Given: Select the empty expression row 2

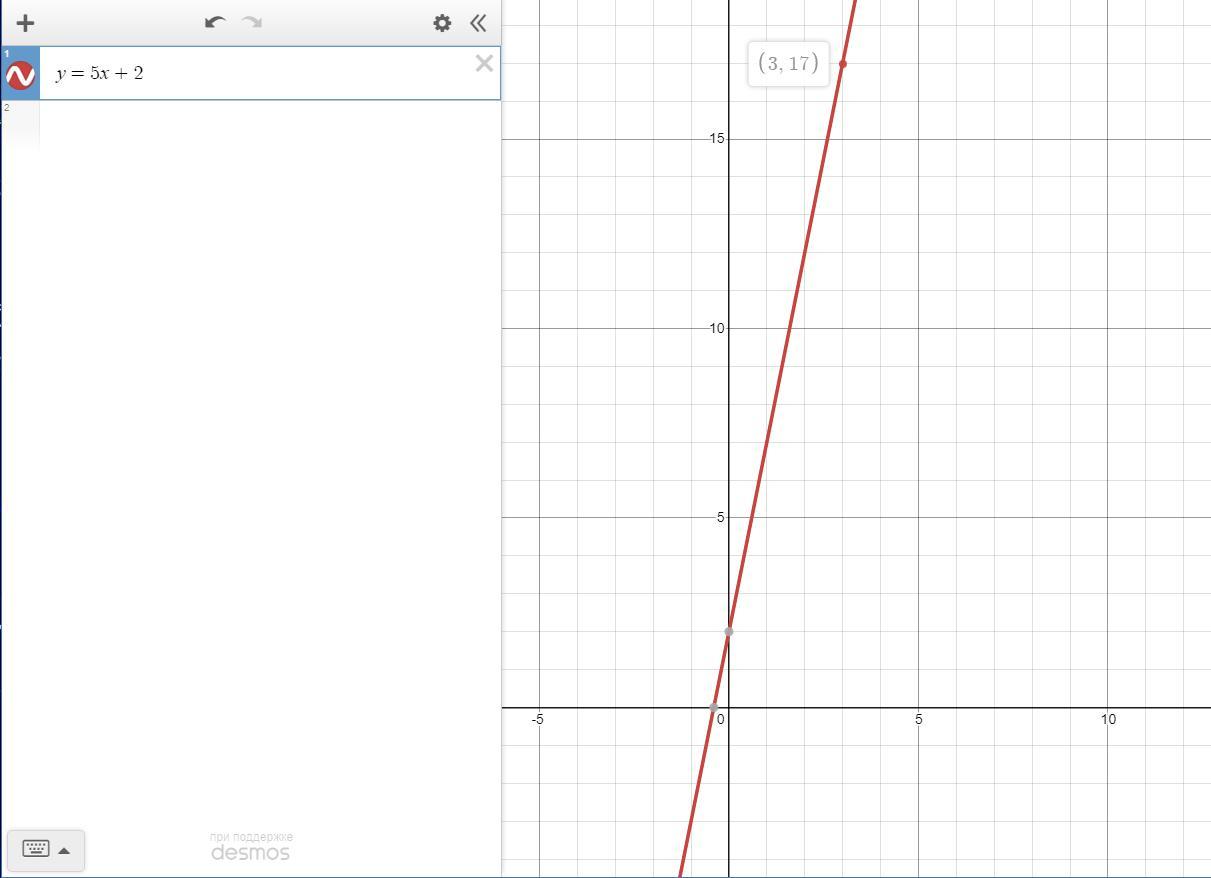Looking at the screenshot, I should [250, 125].
